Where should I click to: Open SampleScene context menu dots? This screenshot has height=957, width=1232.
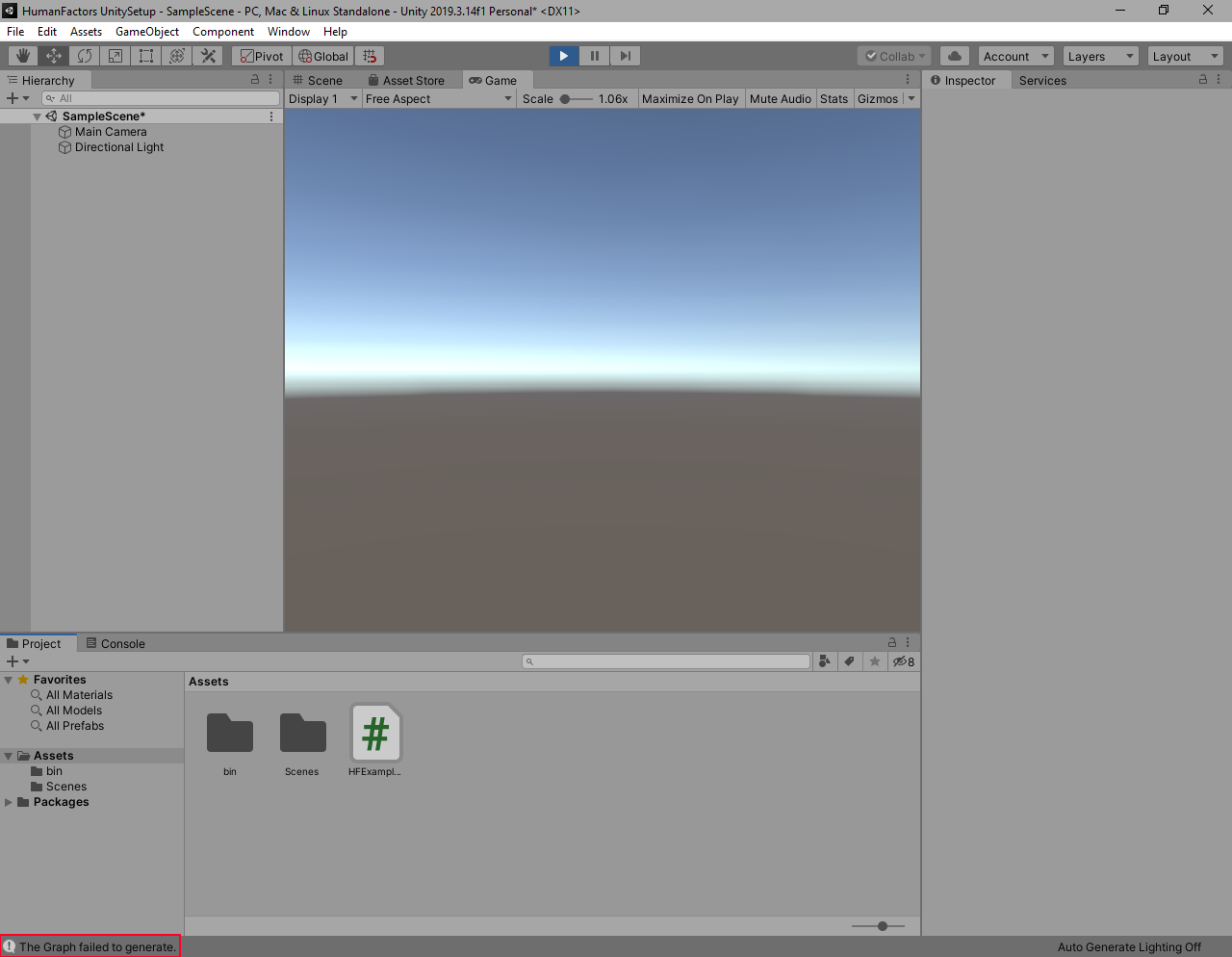click(271, 116)
